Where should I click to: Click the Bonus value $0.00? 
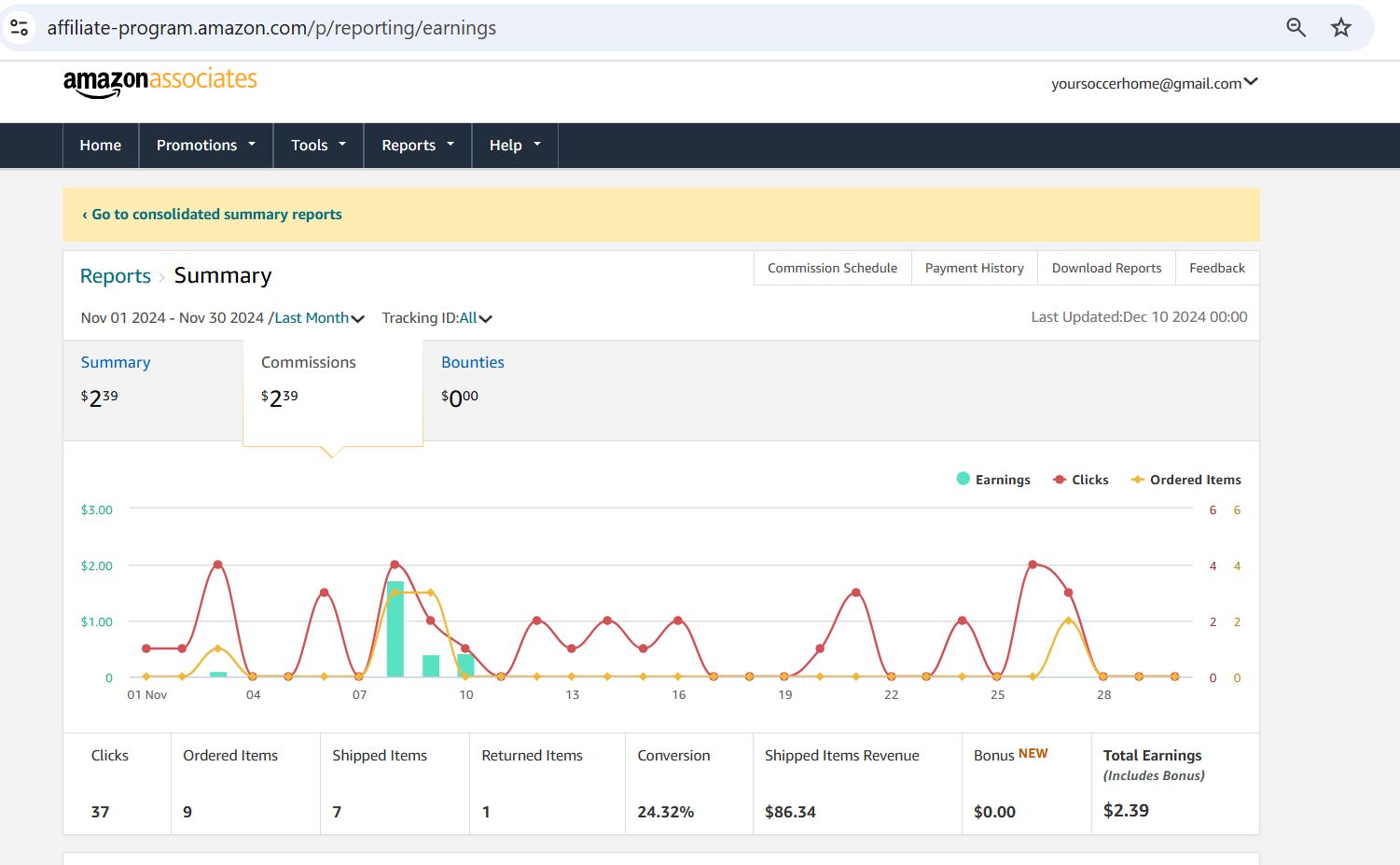994,812
